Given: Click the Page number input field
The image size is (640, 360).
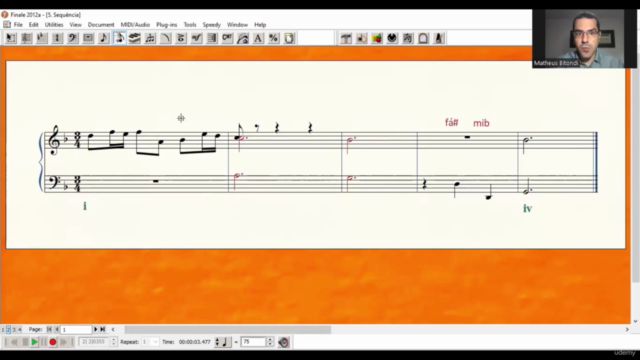Looking at the screenshot, I should click(x=76, y=329).
